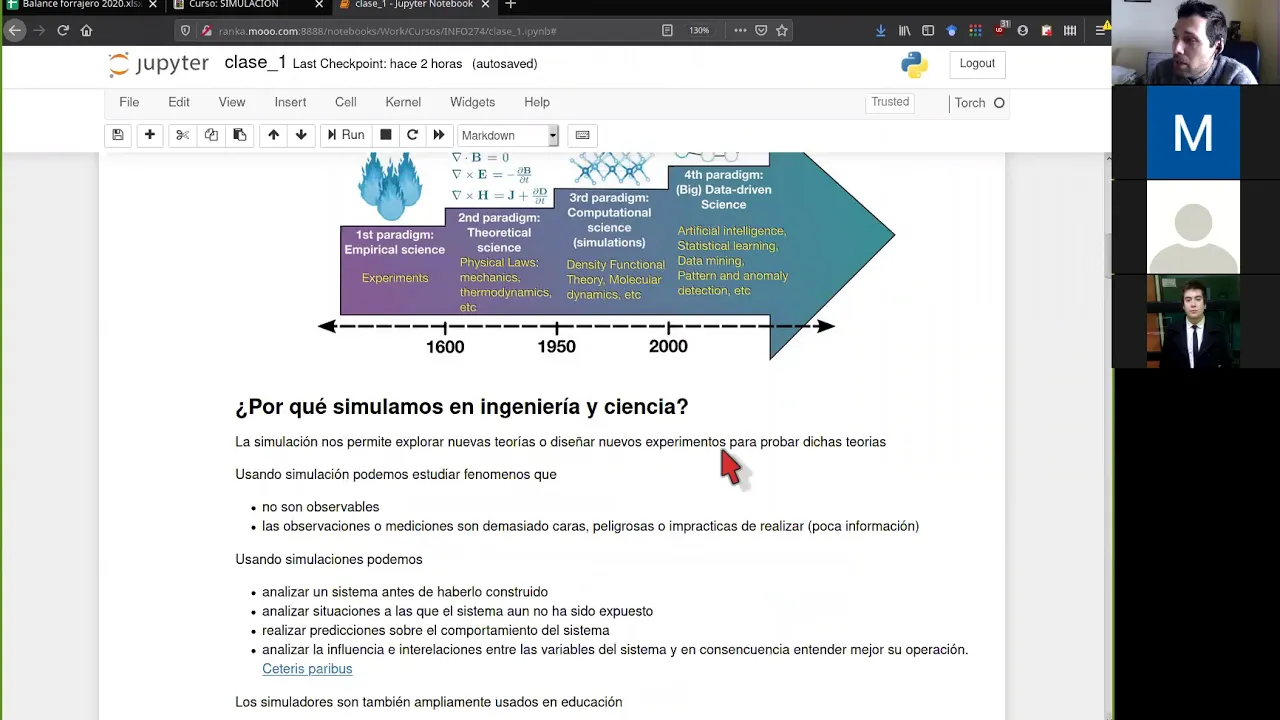Viewport: 1280px width, 720px height.
Task: Open a new browser tab plus
Action: tap(510, 5)
